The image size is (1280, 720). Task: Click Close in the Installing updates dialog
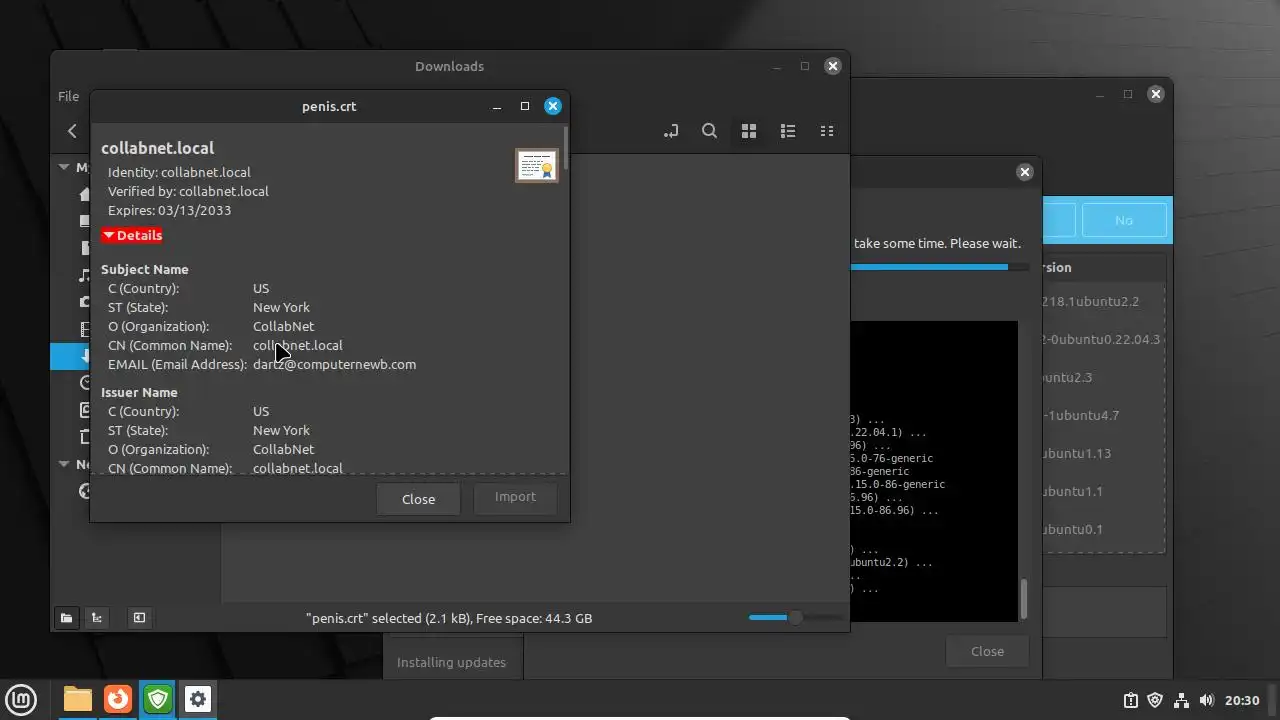click(987, 651)
